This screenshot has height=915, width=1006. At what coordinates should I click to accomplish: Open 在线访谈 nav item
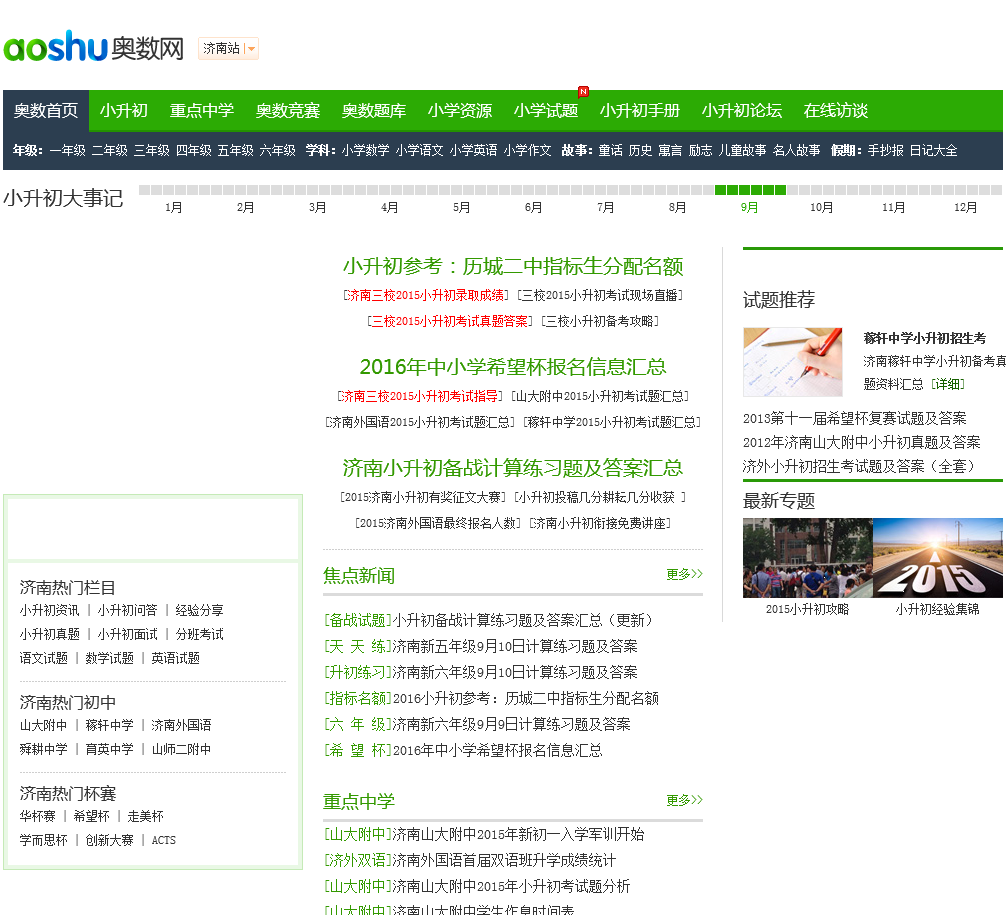835,110
